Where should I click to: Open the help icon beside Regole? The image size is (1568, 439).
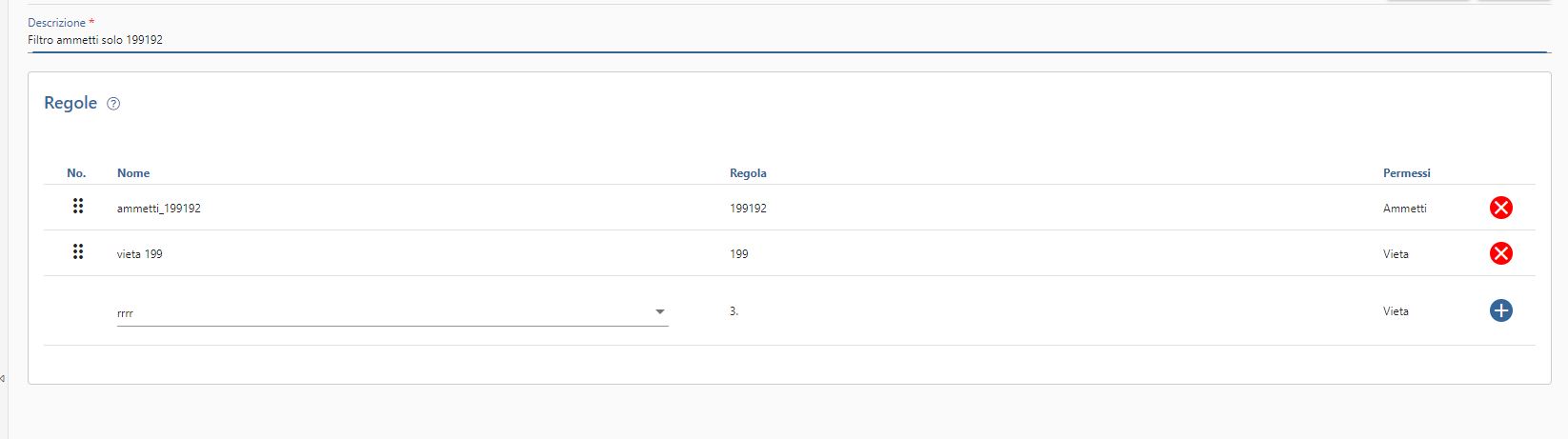pyautogui.click(x=113, y=104)
